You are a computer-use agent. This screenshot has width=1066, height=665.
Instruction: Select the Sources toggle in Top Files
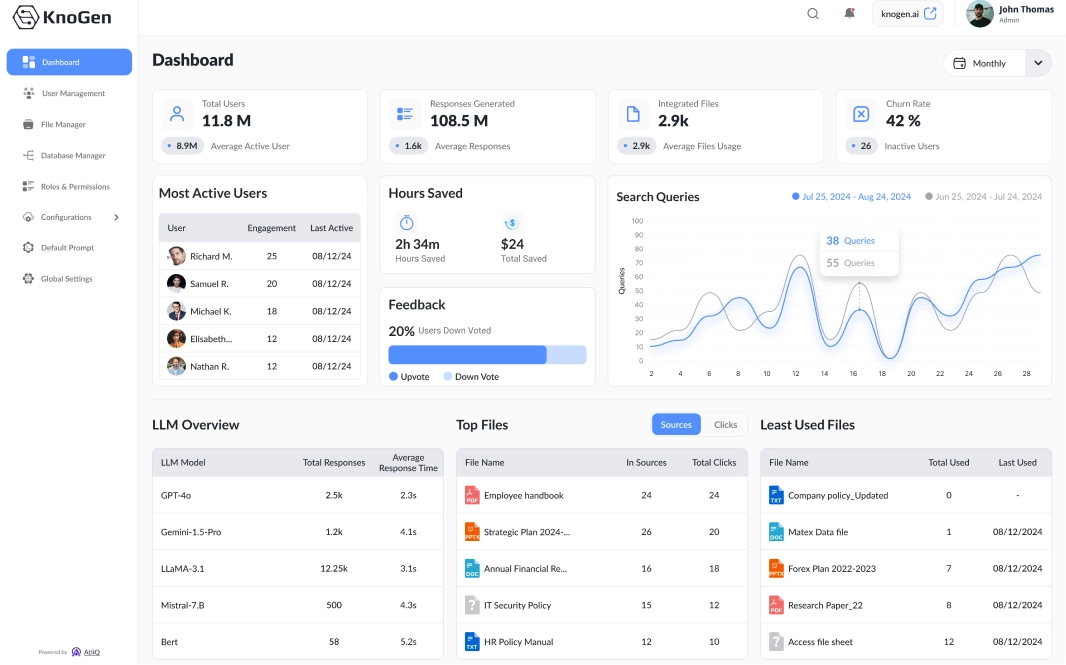point(676,425)
